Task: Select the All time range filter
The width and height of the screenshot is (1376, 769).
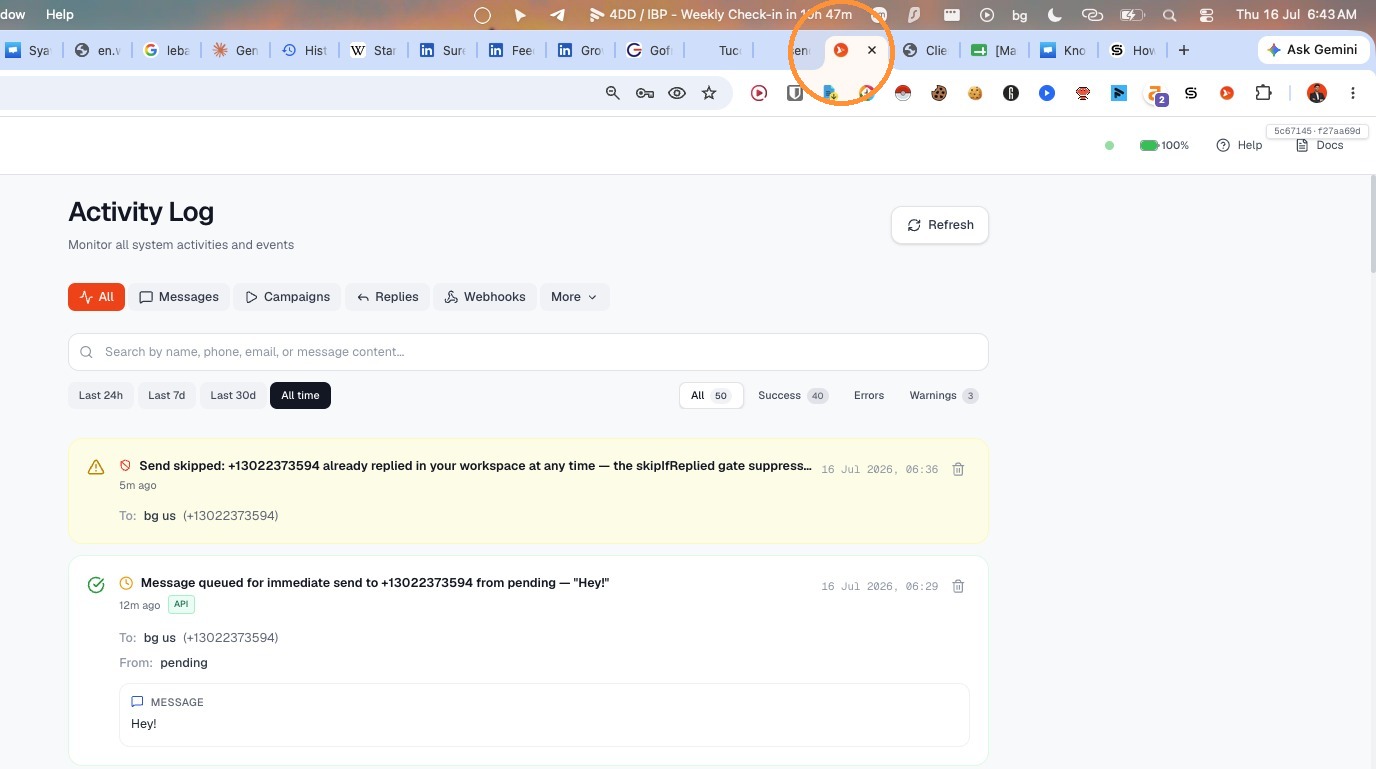Action: coord(300,396)
